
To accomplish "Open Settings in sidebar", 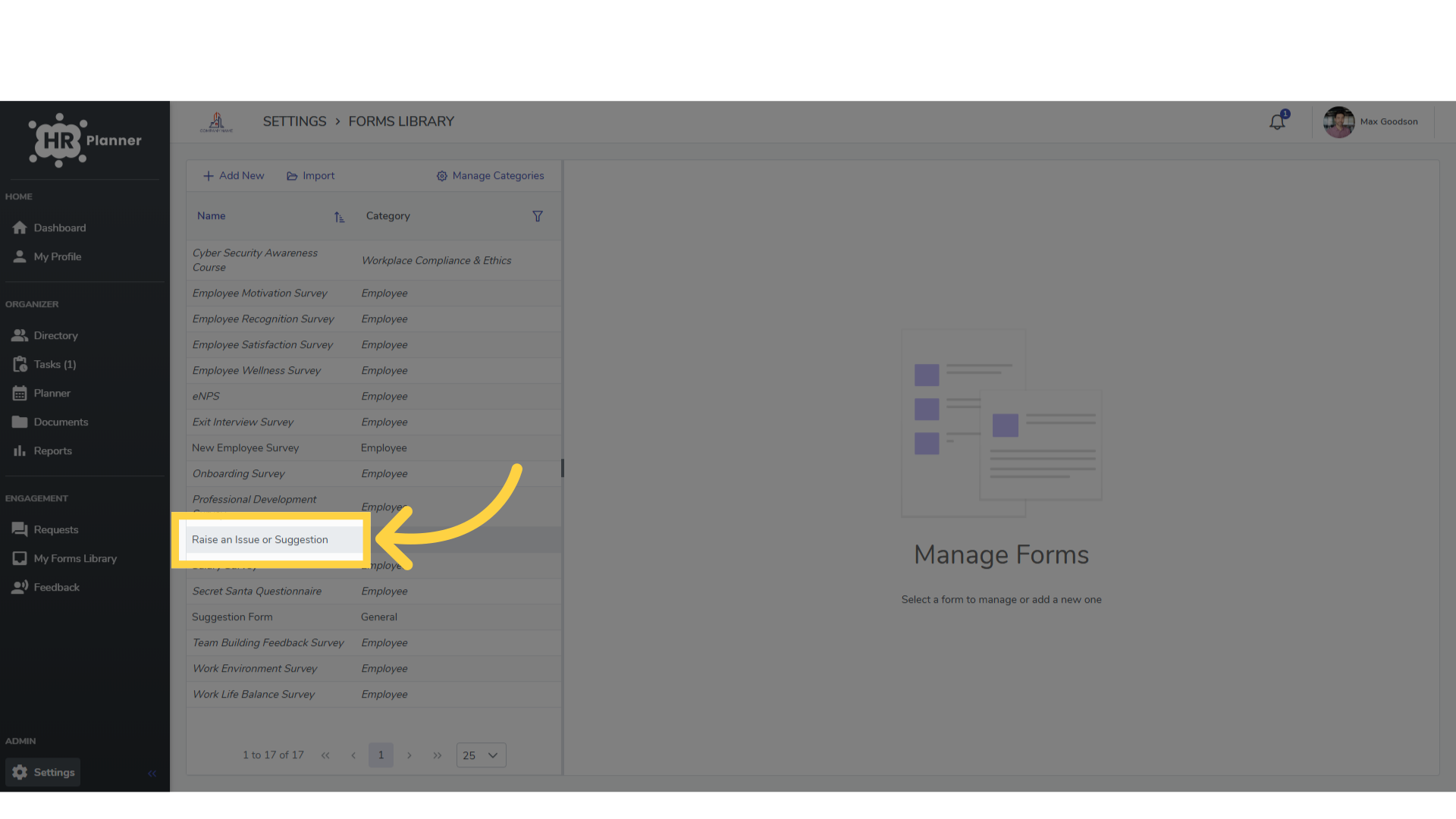I will pos(43,772).
